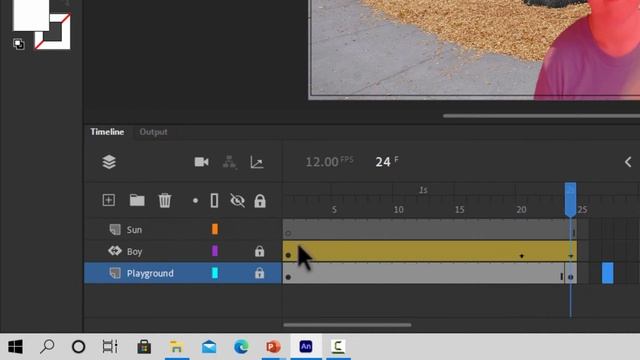The width and height of the screenshot is (640, 360).
Task: Click the Sun layer orange color swatch
Action: 215,229
